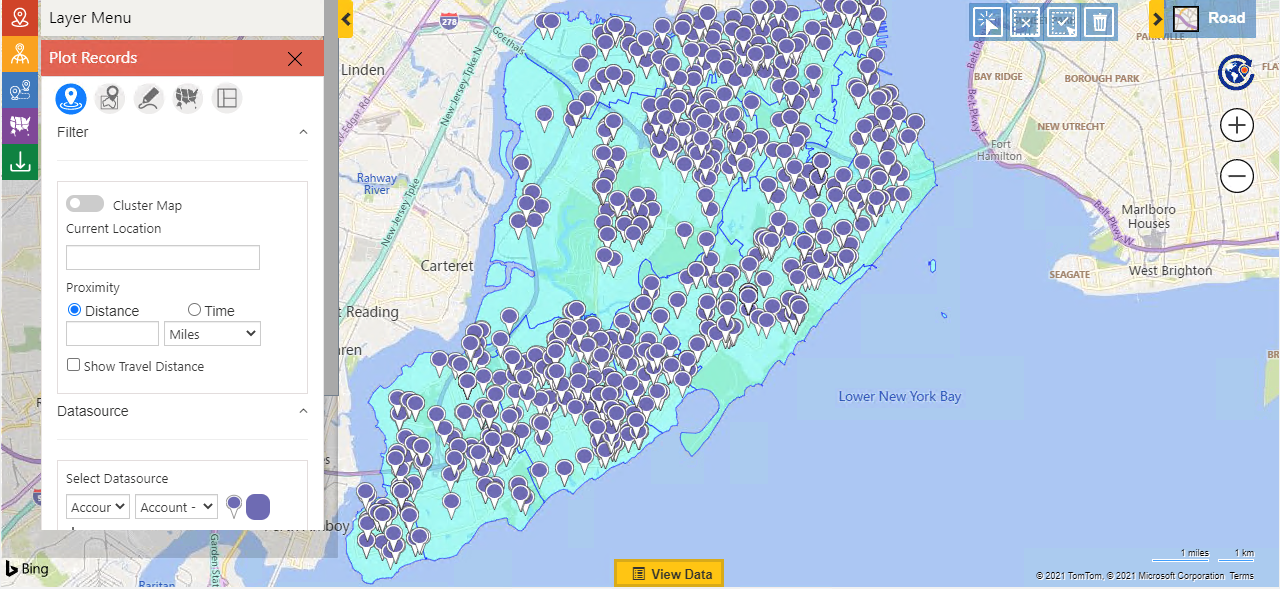Click the West Brighton map label
Image resolution: width=1280 pixels, height=589 pixels.
coord(1170,270)
